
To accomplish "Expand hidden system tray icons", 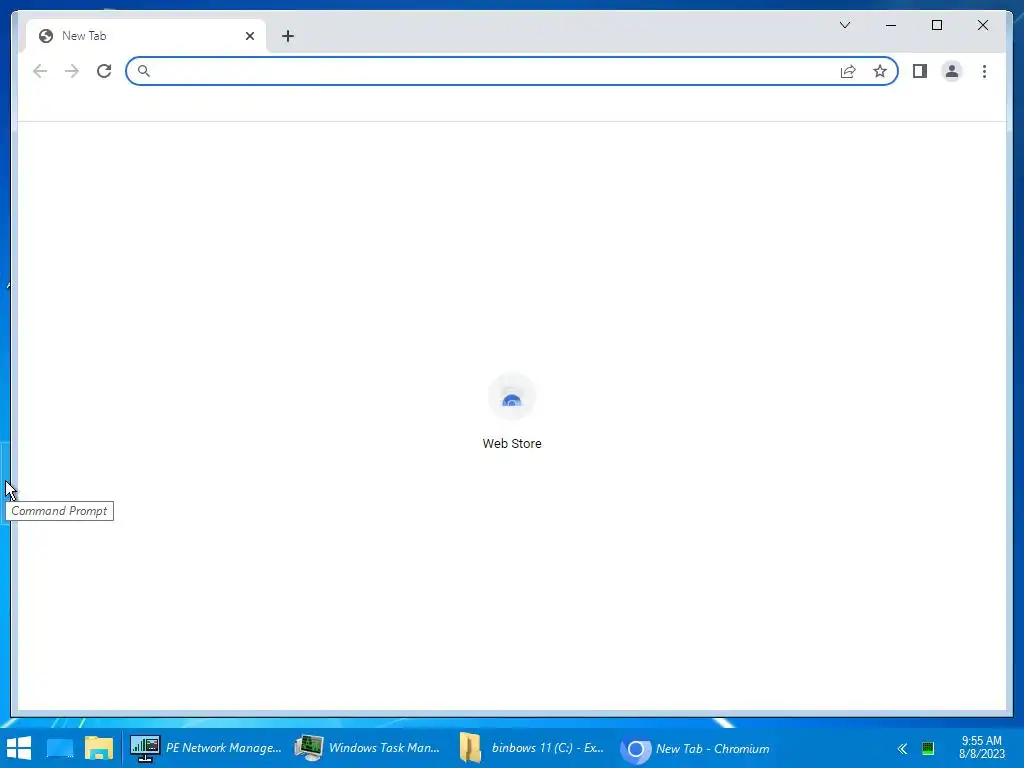I will 902,748.
